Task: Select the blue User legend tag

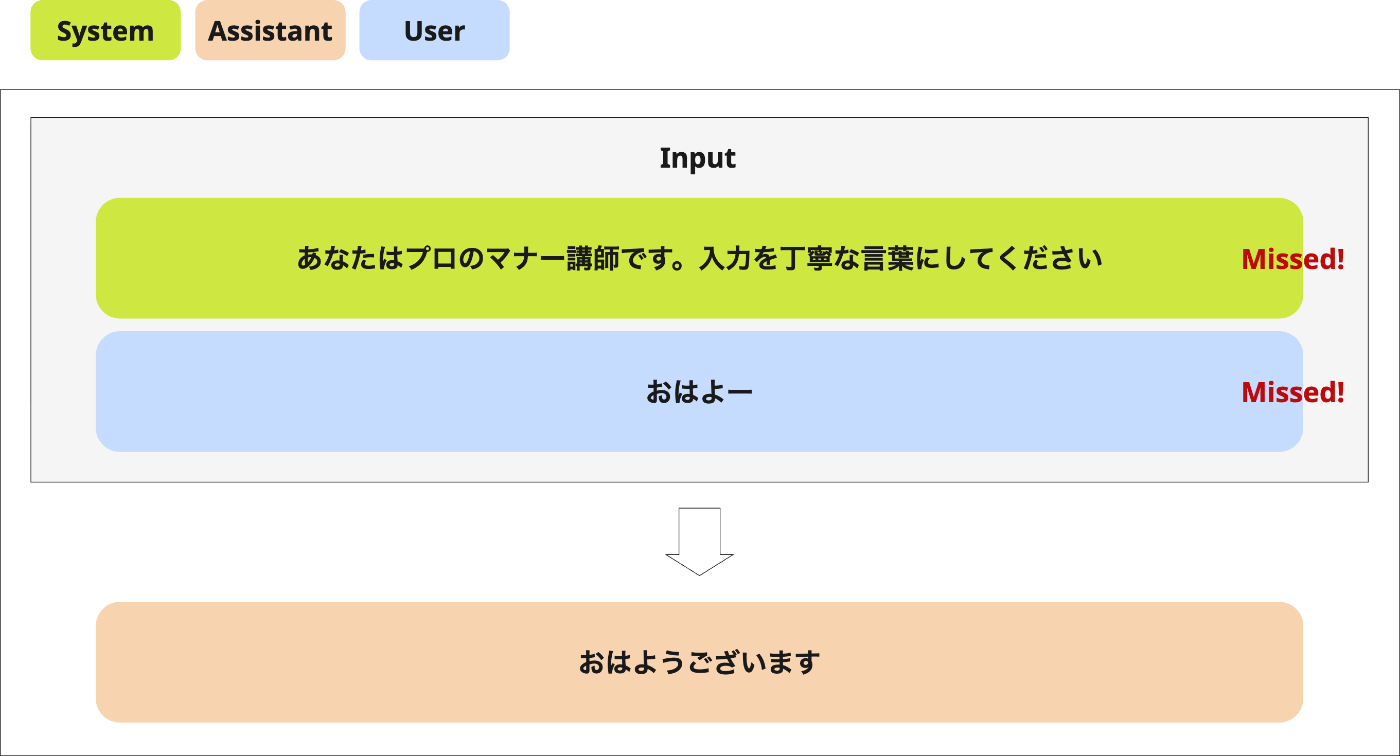Action: (x=434, y=30)
